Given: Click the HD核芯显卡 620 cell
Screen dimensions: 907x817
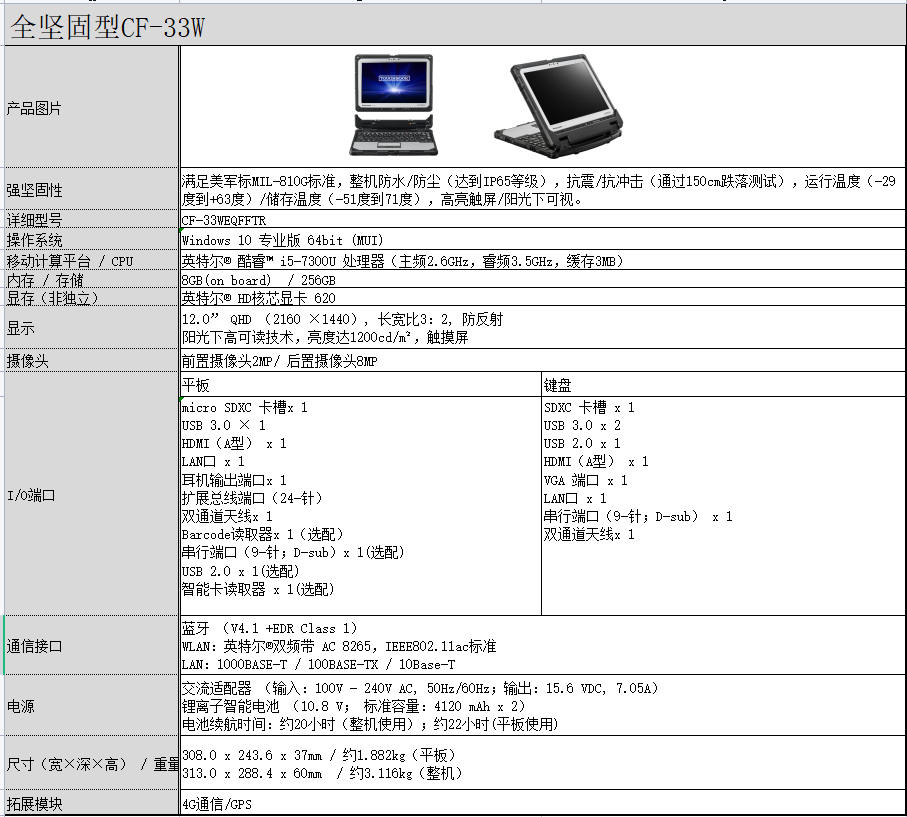Looking at the screenshot, I should [543, 298].
